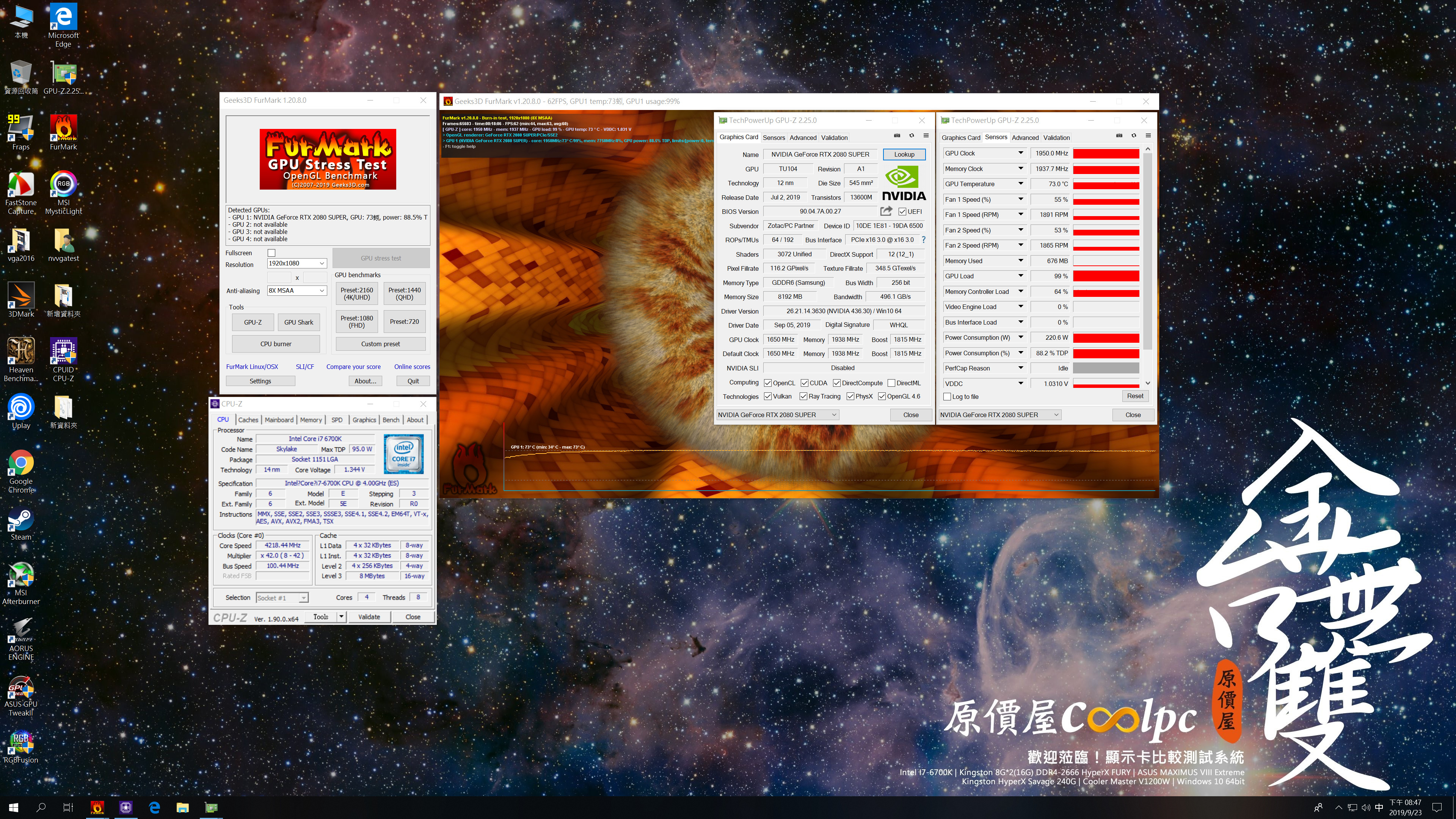
Task: Click the CPU burner button in FurMark
Action: click(x=276, y=344)
